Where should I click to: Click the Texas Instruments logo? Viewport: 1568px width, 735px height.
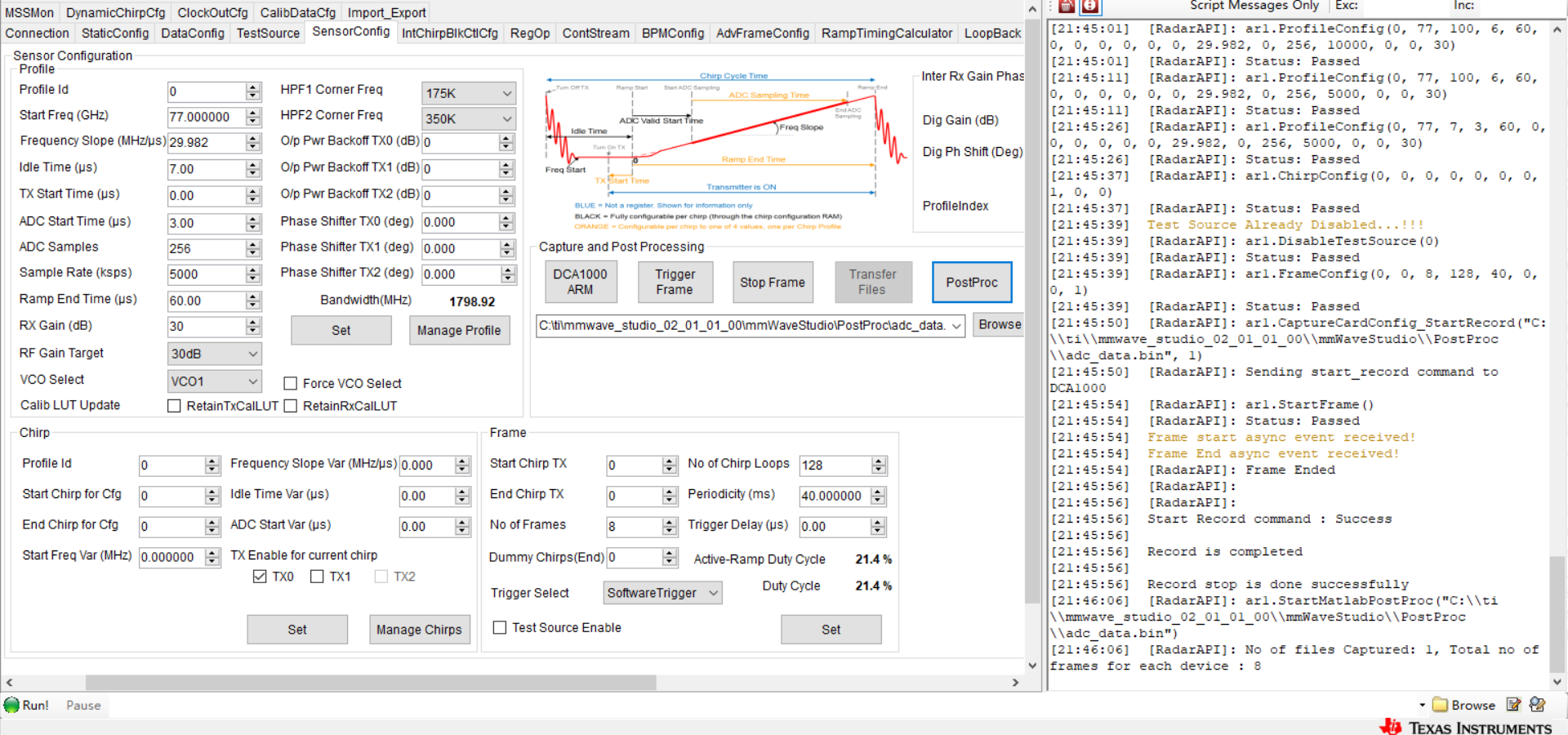[1466, 727]
